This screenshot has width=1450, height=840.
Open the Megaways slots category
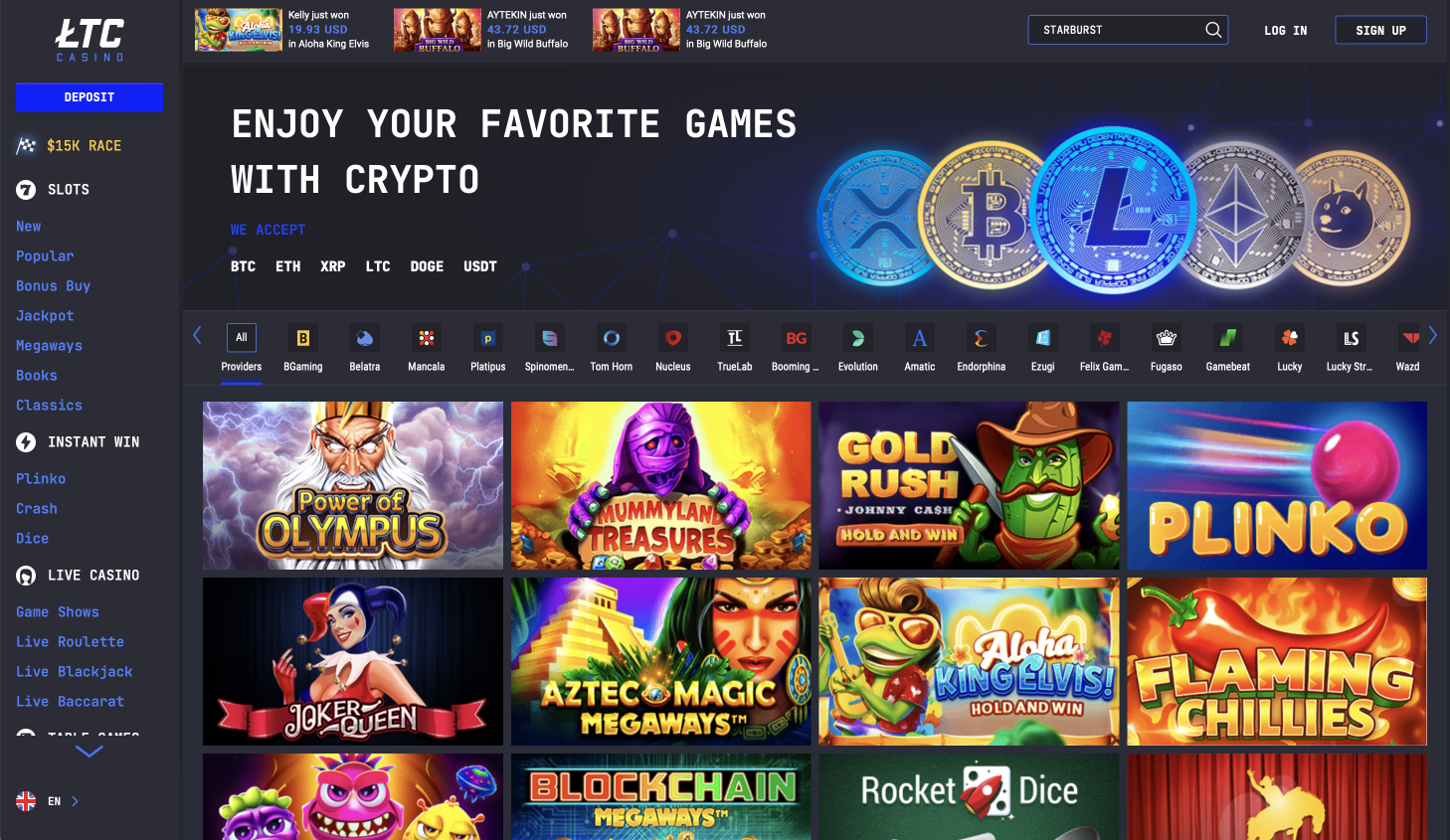click(49, 346)
